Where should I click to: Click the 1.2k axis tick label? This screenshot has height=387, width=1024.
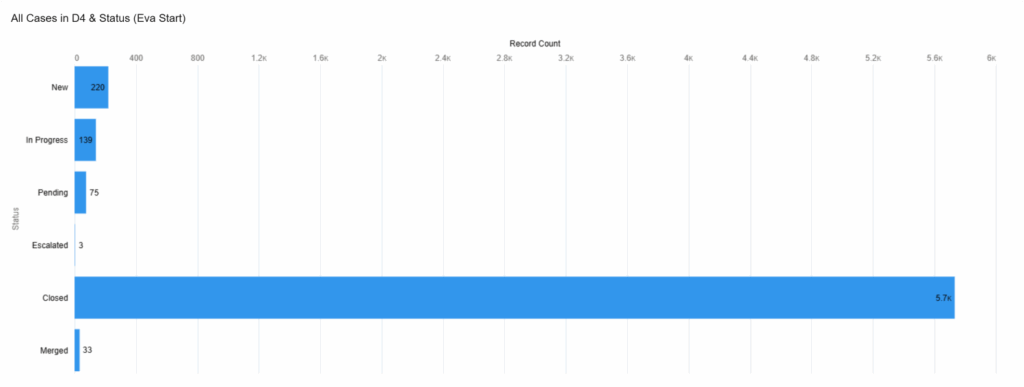[x=259, y=58]
